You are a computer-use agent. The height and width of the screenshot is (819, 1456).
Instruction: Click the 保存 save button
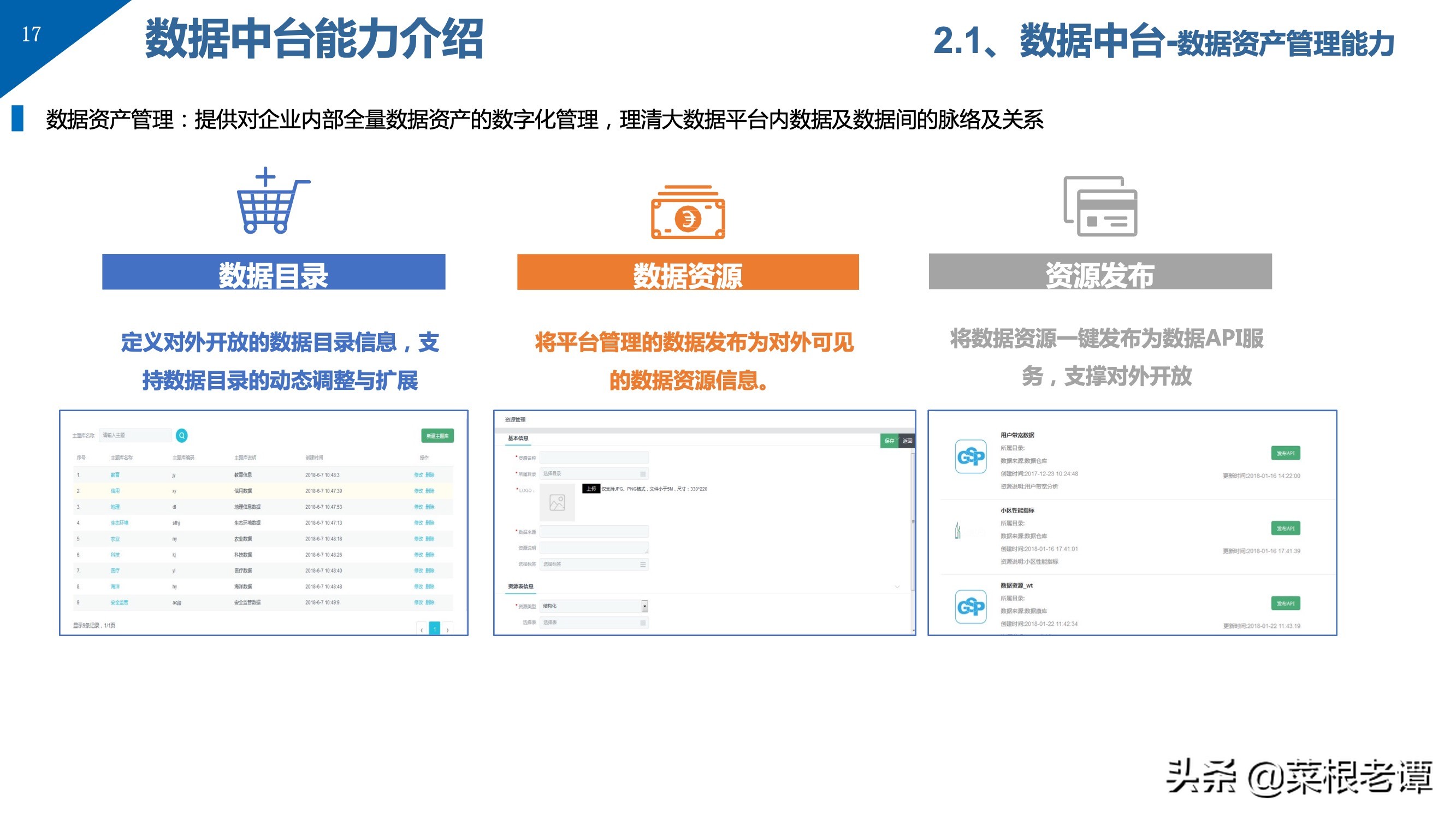889,441
